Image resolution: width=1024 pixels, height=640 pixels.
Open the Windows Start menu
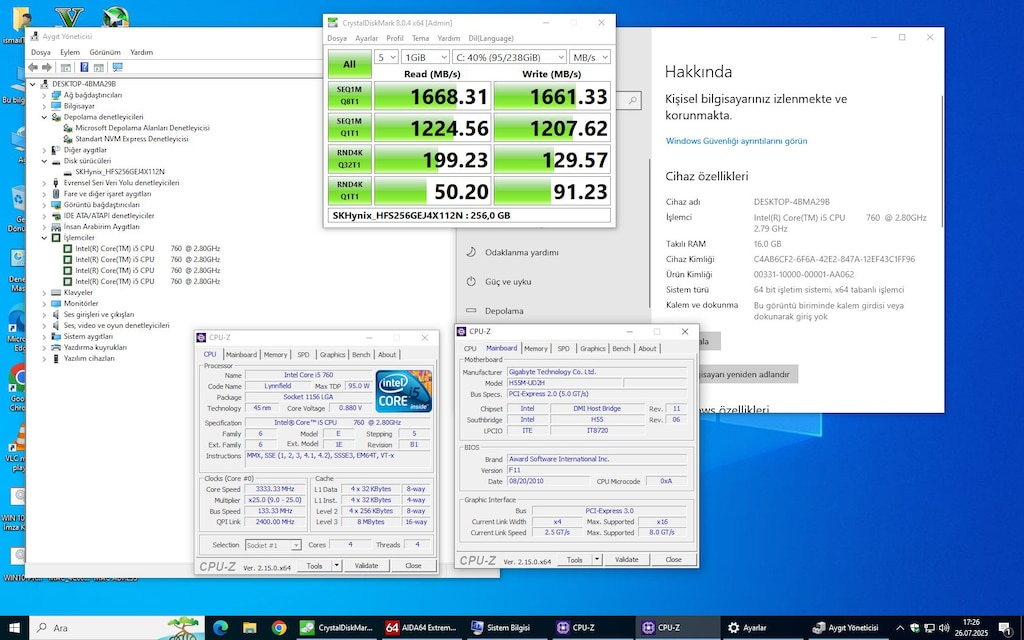click(x=14, y=628)
